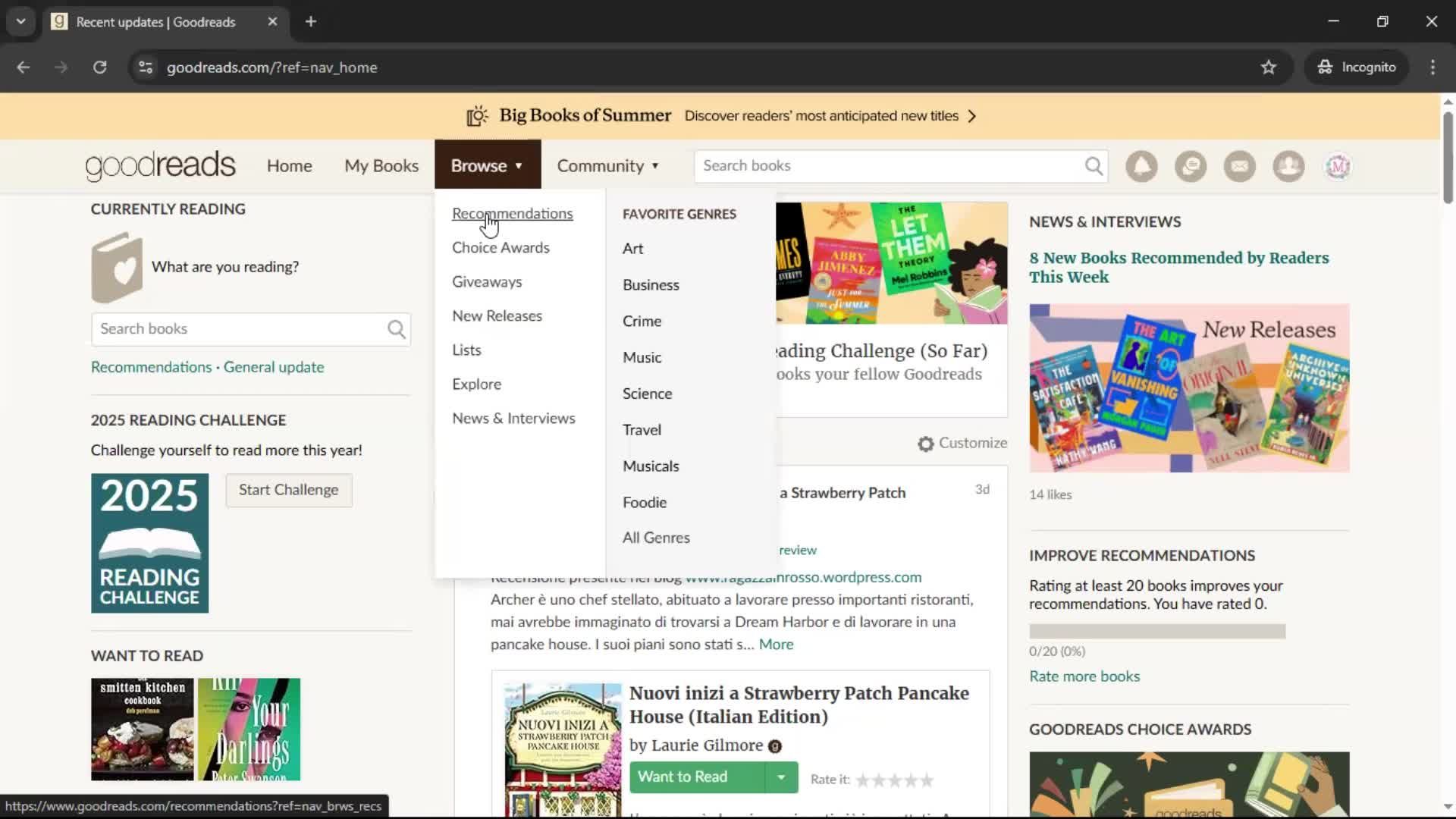Choose the Music genre
1456x819 pixels.
point(642,358)
